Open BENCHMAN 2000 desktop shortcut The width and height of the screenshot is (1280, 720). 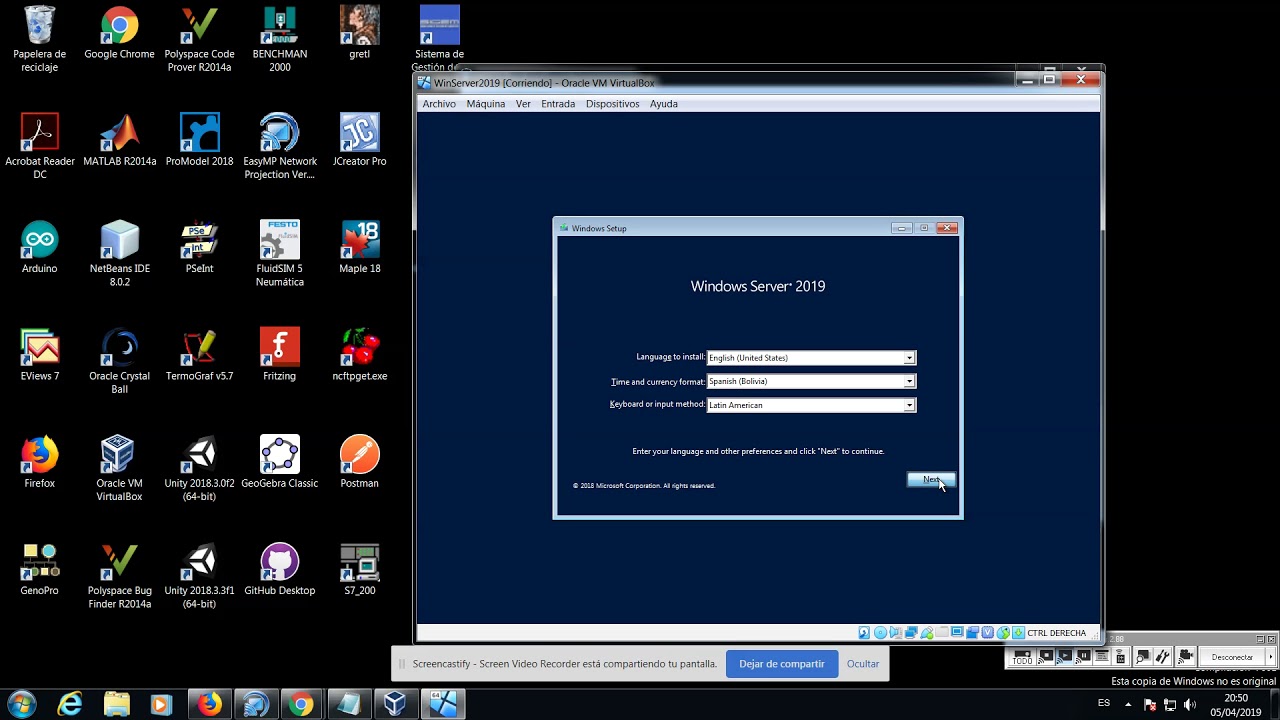tap(280, 38)
